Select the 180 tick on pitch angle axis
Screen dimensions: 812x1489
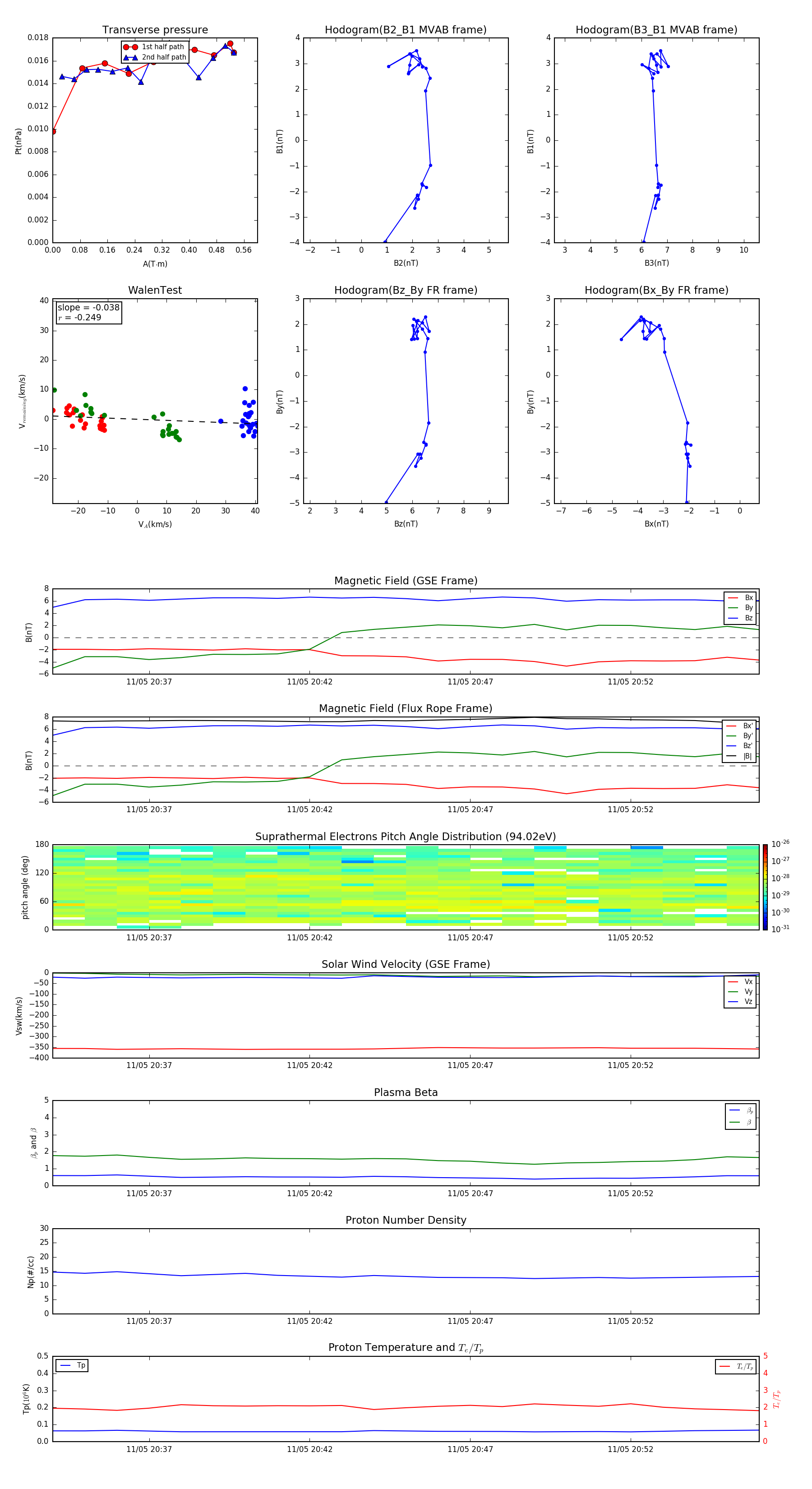point(42,845)
